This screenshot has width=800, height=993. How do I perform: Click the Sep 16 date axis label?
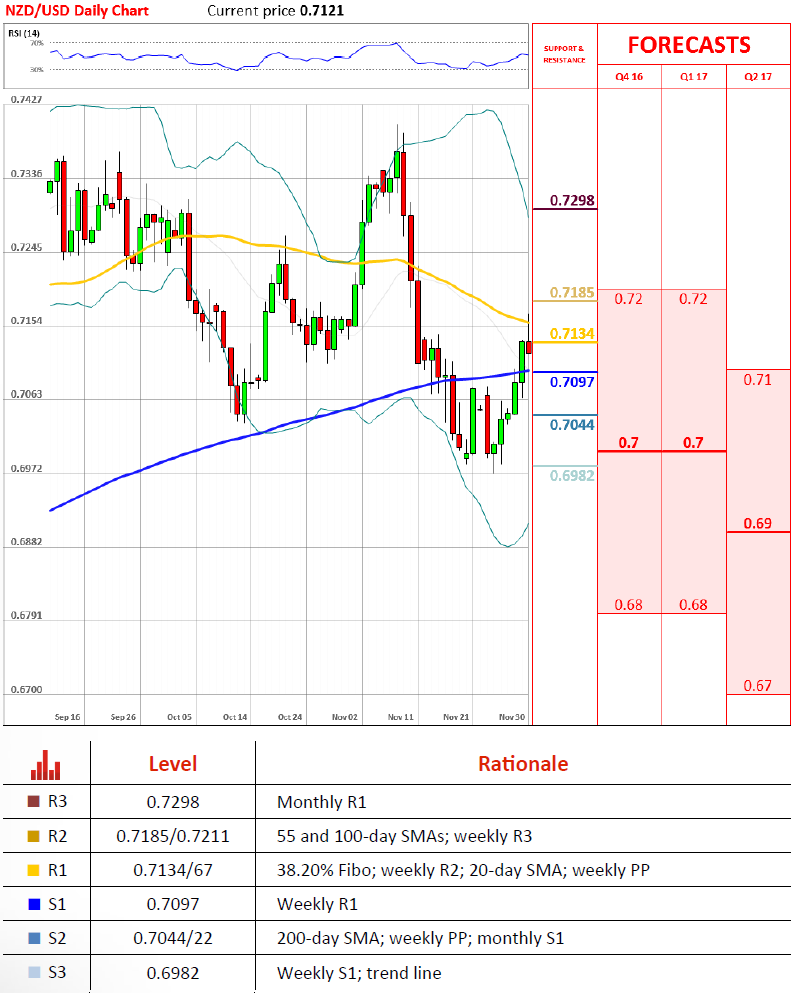(x=67, y=717)
